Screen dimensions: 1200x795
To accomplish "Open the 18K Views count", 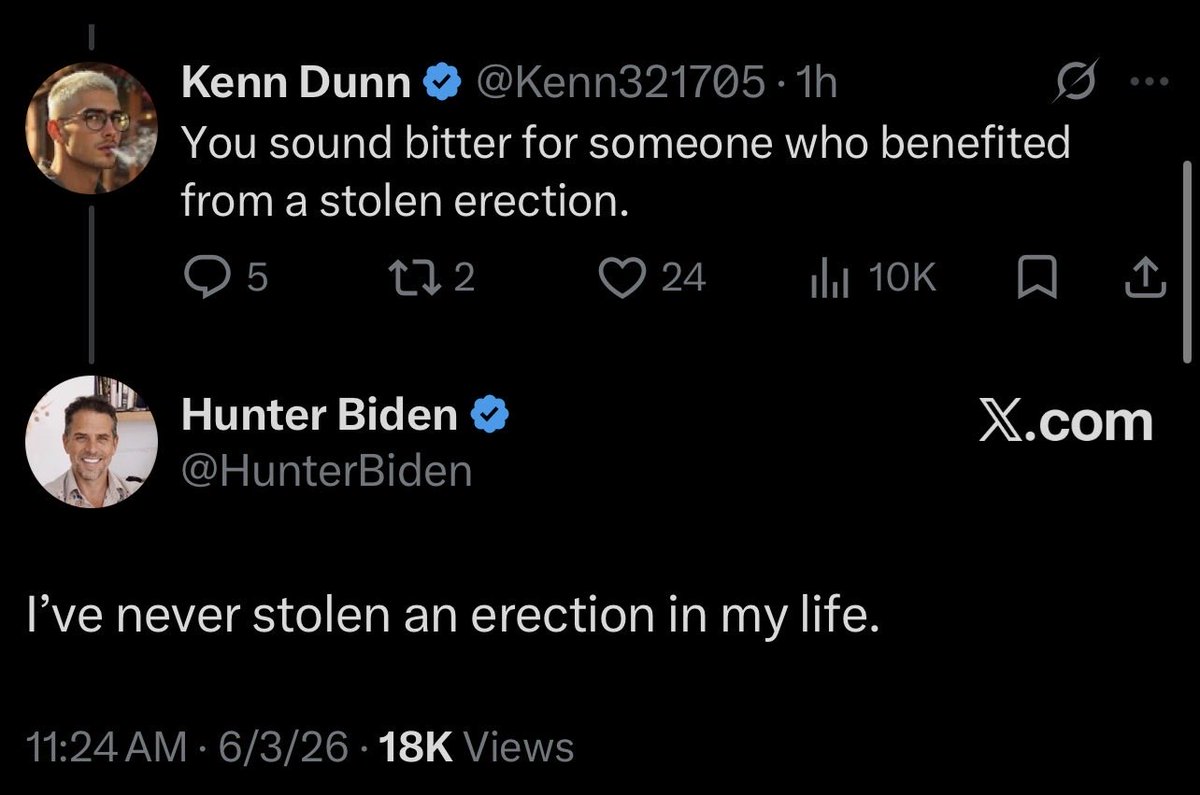I will (478, 746).
